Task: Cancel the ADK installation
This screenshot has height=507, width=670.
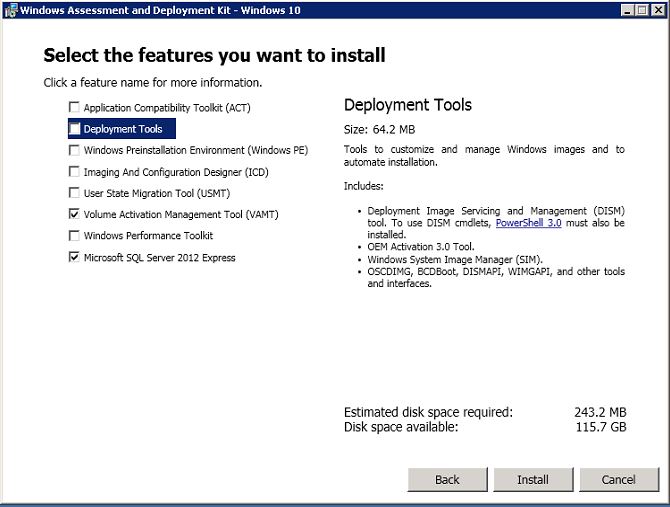Action: (x=618, y=479)
